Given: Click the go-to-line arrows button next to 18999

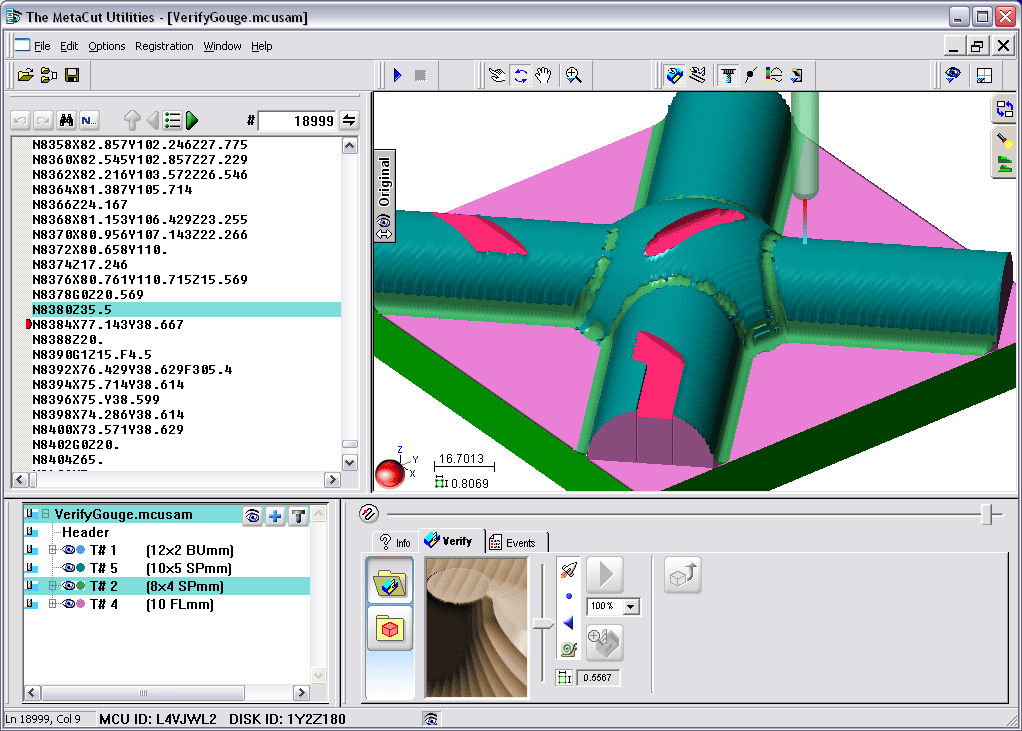Looking at the screenshot, I should [349, 121].
